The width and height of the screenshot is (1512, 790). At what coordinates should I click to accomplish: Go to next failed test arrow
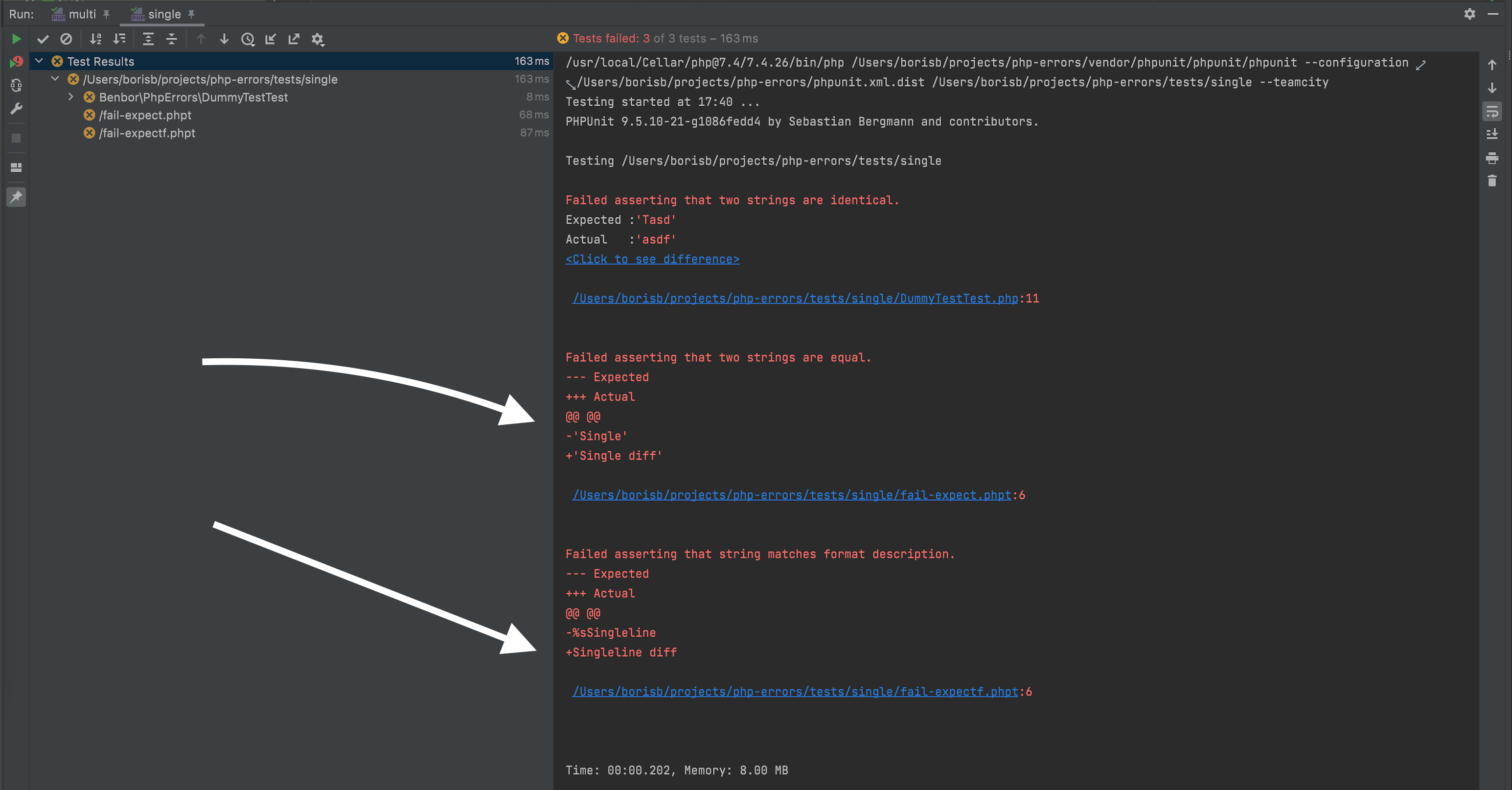point(224,39)
